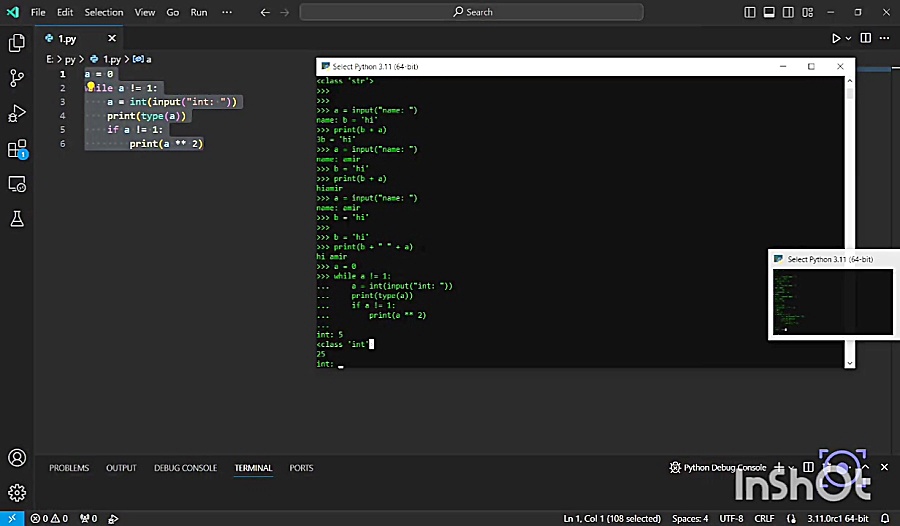
Task: Switch to the PORTS panel tab
Action: (301, 468)
